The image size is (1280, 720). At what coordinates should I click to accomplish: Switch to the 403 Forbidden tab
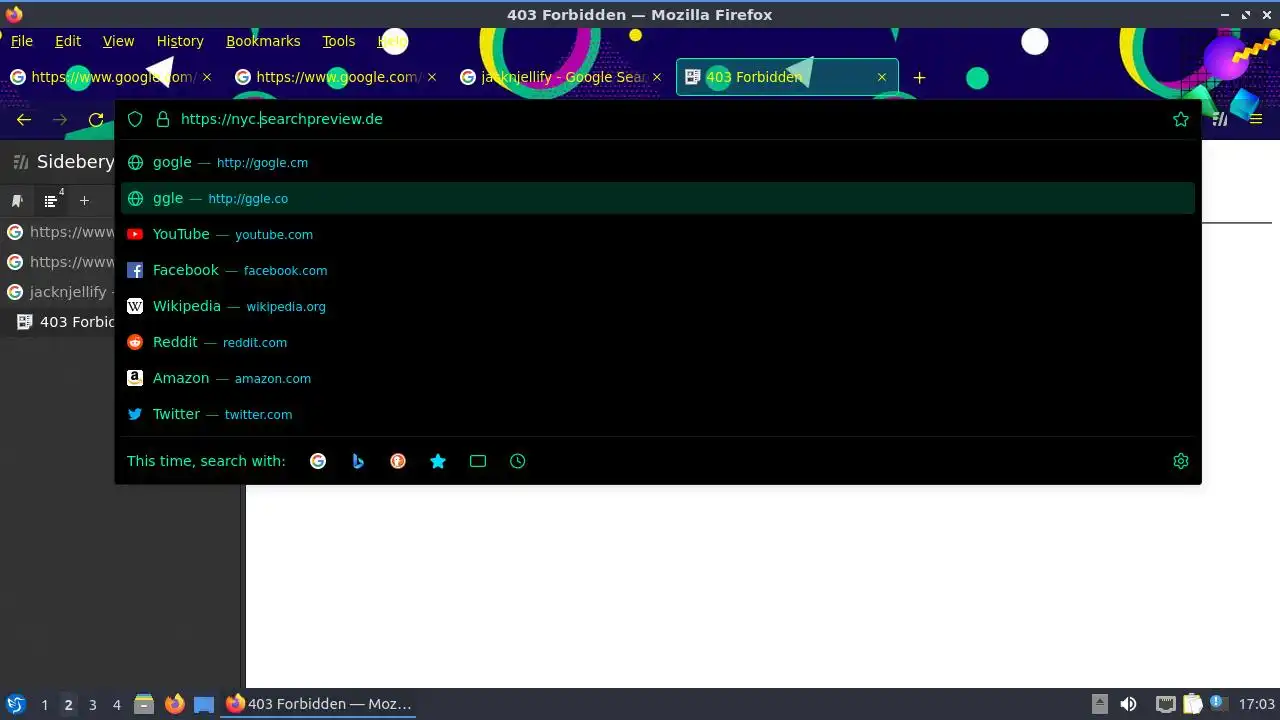787,77
